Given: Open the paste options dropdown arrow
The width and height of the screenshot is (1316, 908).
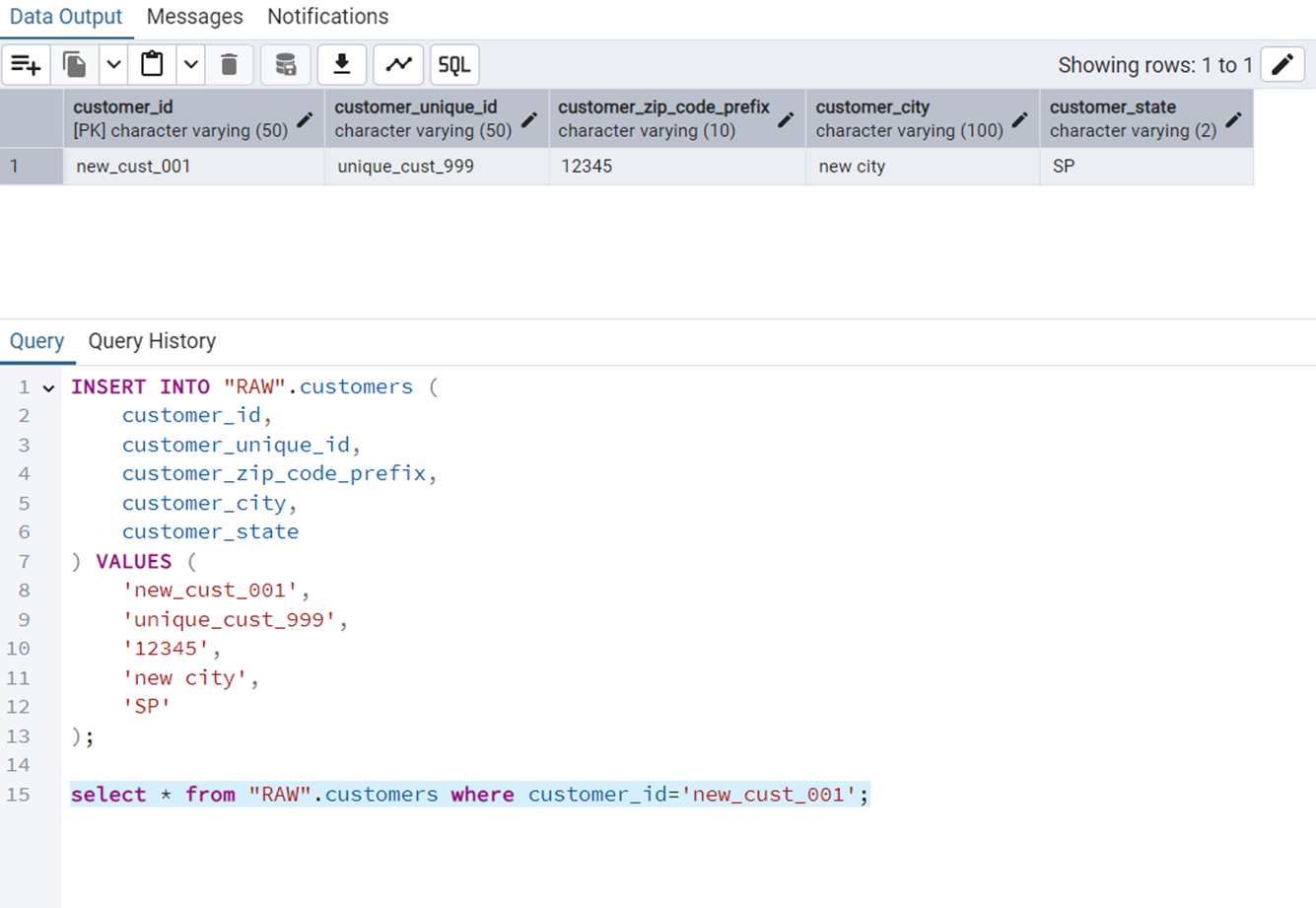Looking at the screenshot, I should 190,65.
